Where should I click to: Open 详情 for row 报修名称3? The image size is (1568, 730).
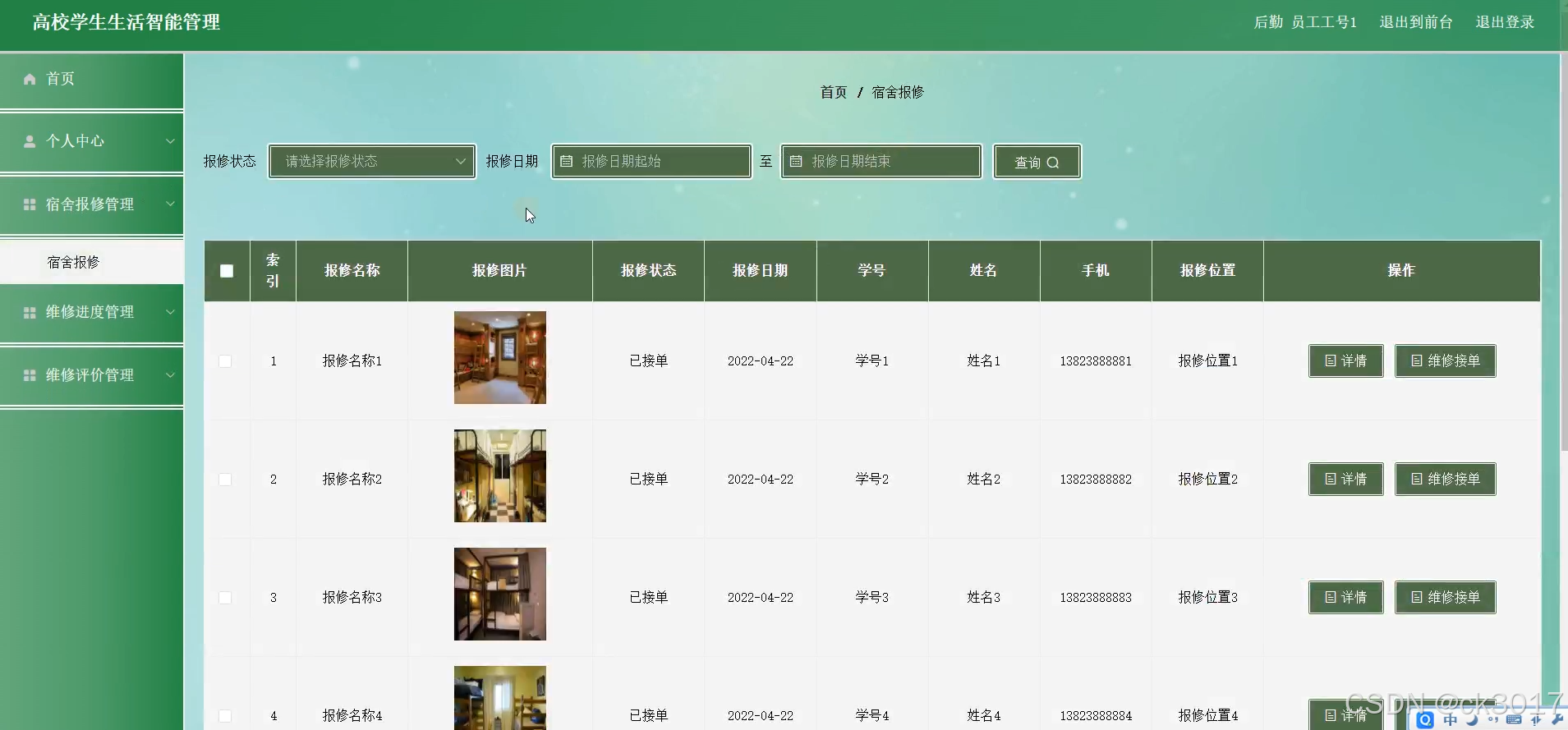click(x=1345, y=598)
